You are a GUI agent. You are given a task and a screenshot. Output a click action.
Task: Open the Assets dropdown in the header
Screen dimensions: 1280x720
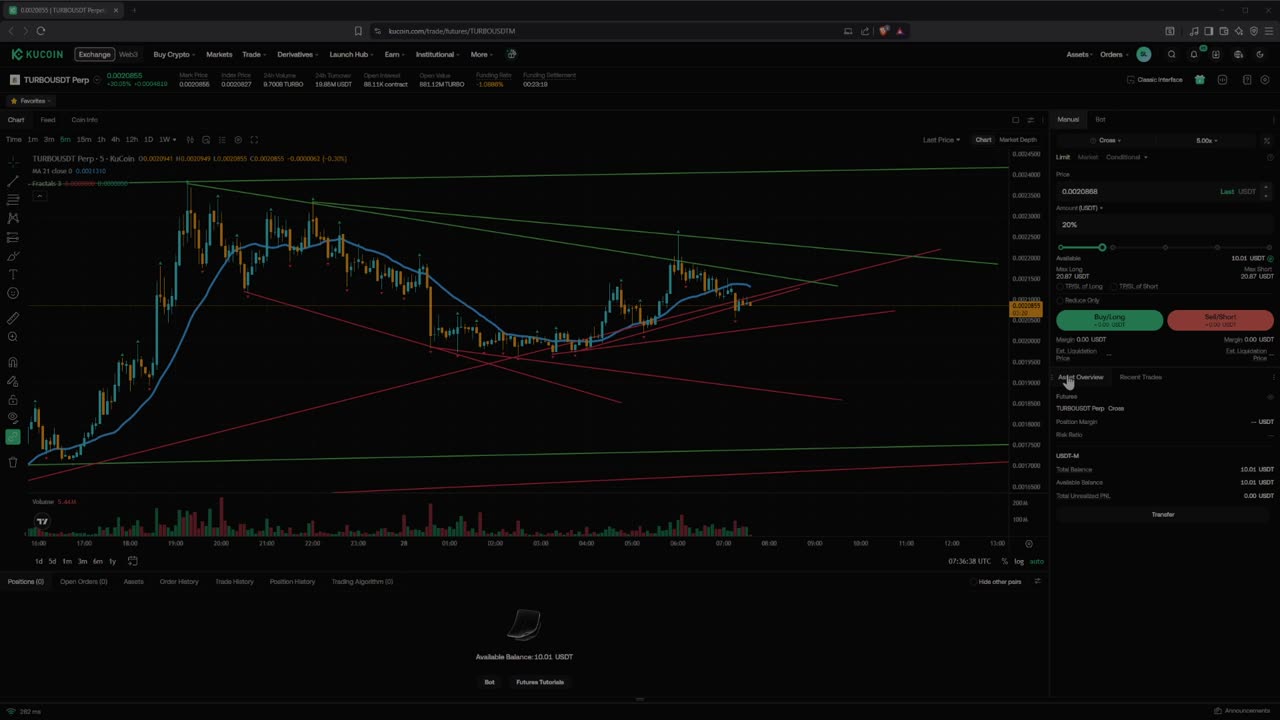[x=1079, y=54]
